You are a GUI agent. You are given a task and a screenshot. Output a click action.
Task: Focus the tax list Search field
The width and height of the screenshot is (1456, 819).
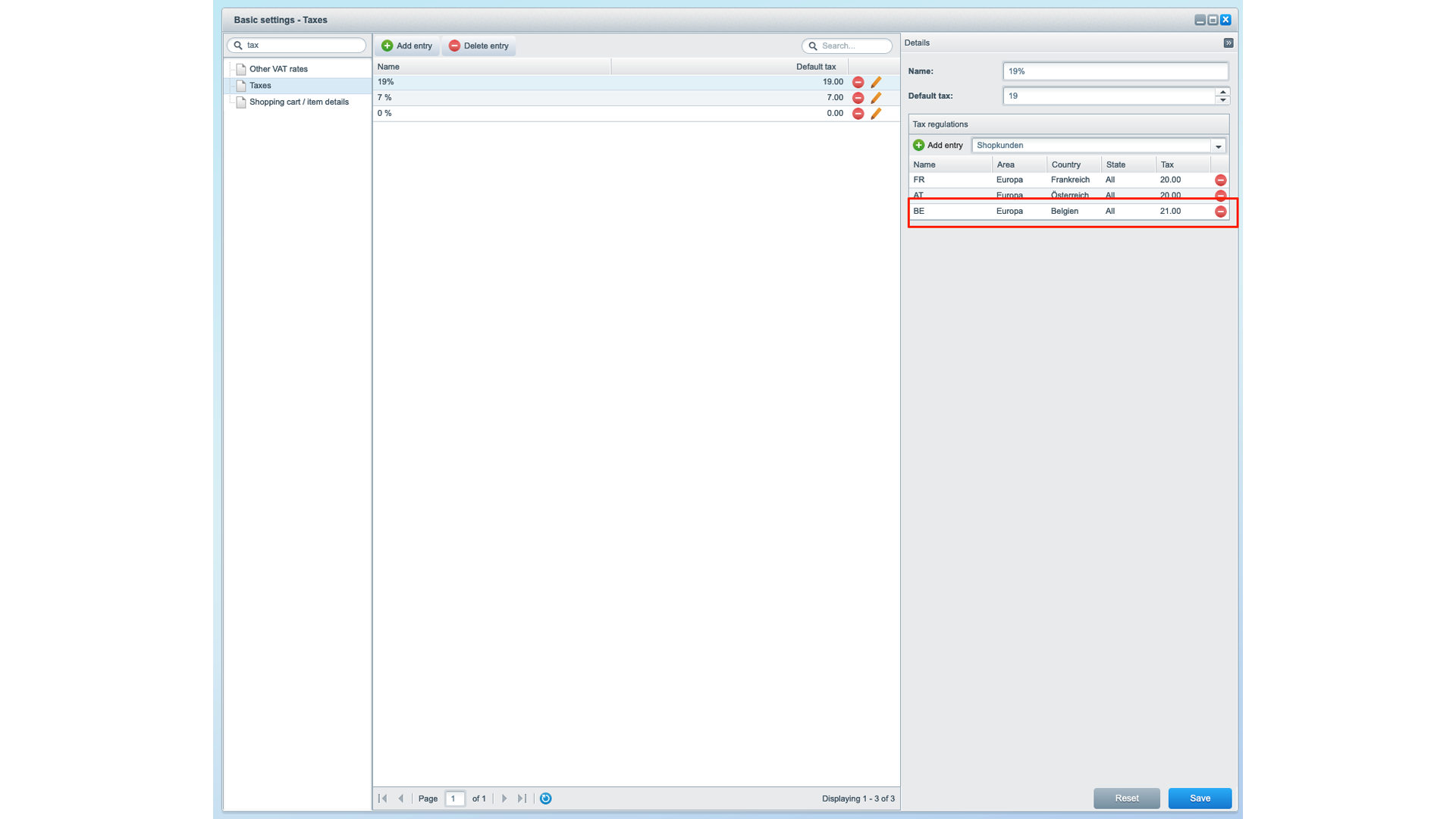(847, 45)
